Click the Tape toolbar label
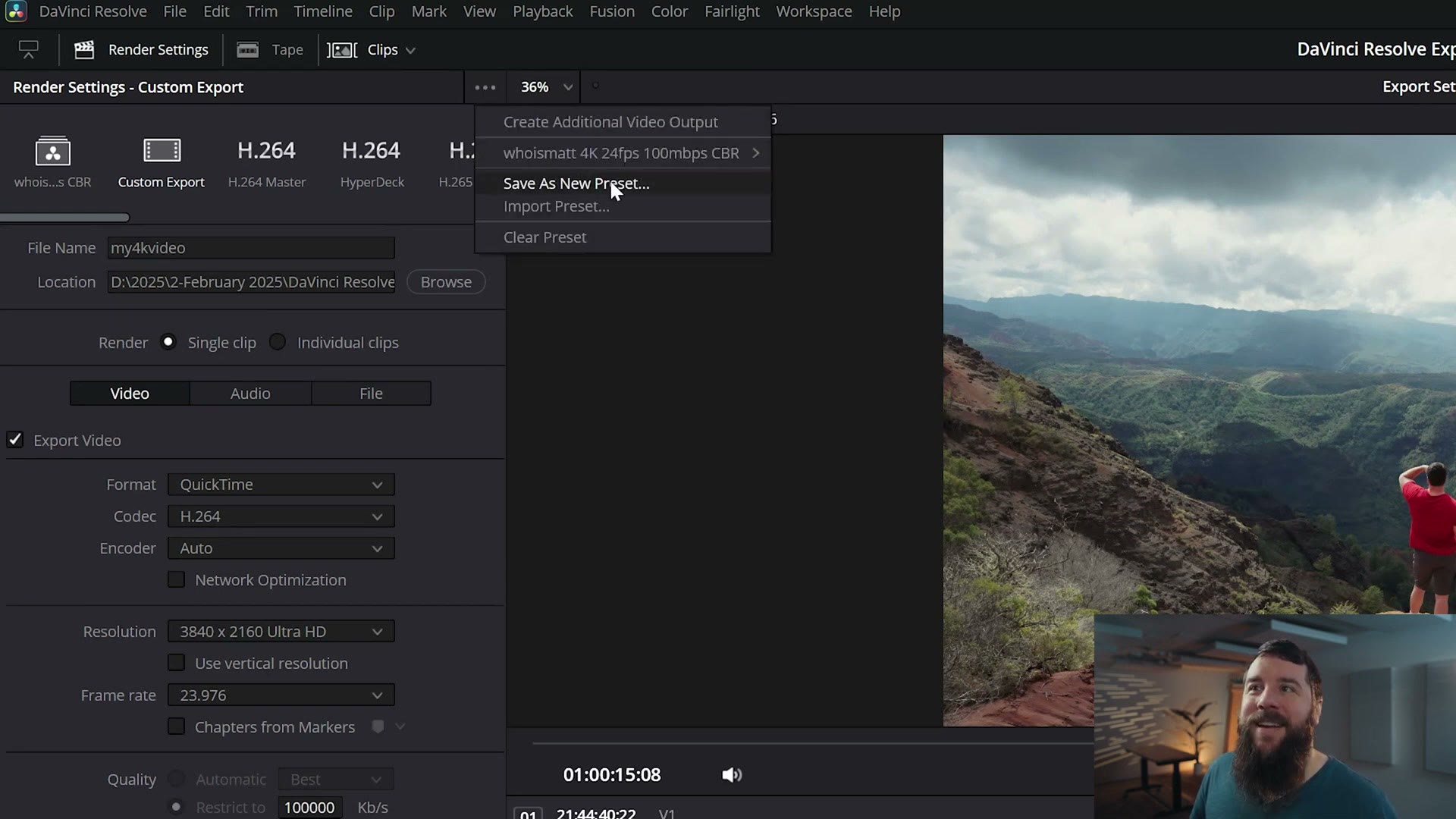Screen dimensions: 1456x819 click(287, 50)
